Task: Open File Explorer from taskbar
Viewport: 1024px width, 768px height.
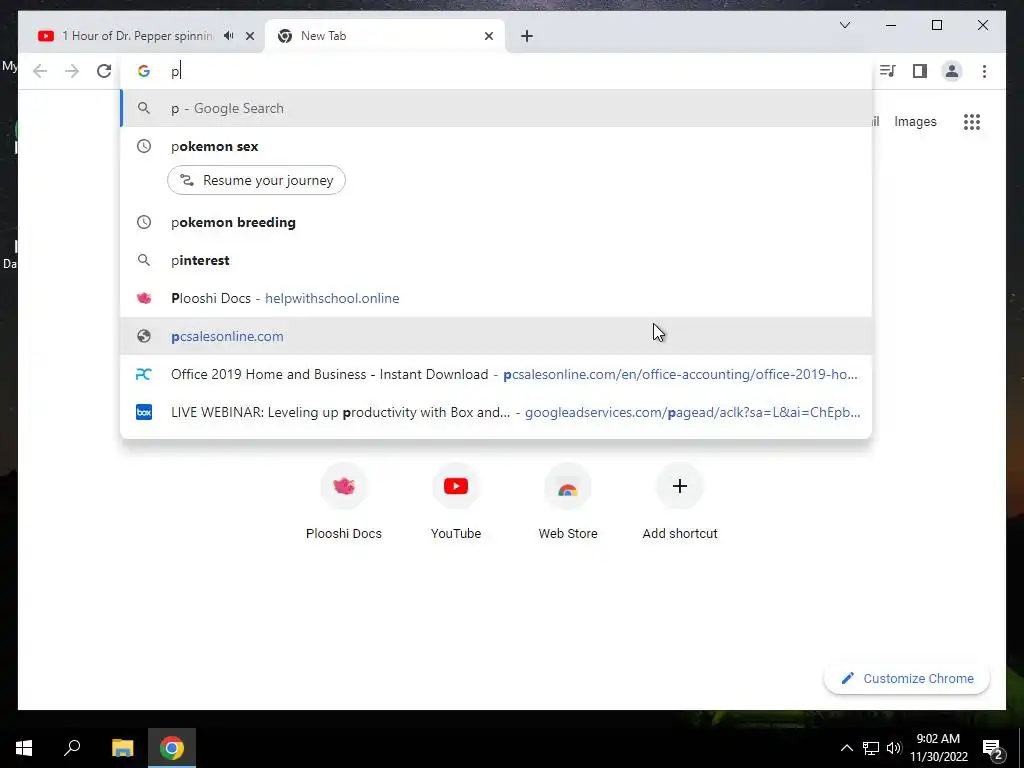Action: (122, 748)
